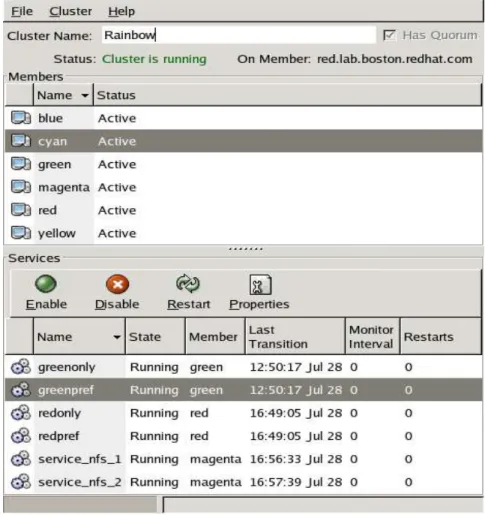Viewport: 485px width, 515px height.
Task: Click computer icon beside green member
Action: [21, 164]
